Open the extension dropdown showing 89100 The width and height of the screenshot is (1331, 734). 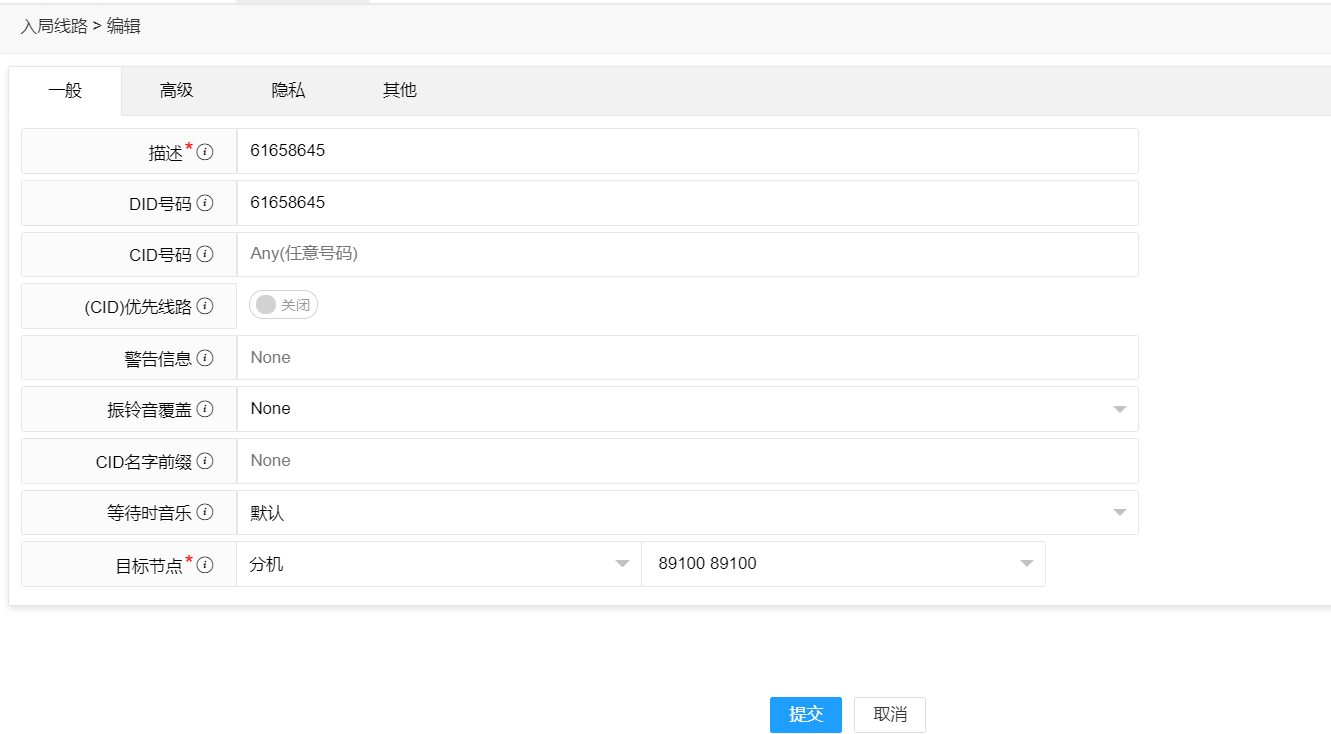tap(1025, 563)
